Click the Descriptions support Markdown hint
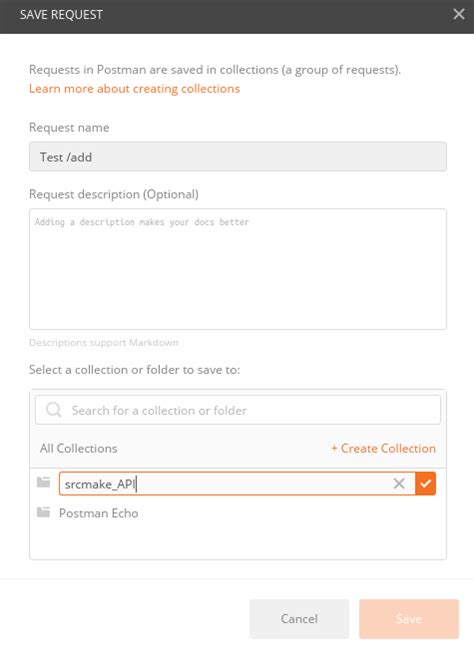 pos(104,343)
